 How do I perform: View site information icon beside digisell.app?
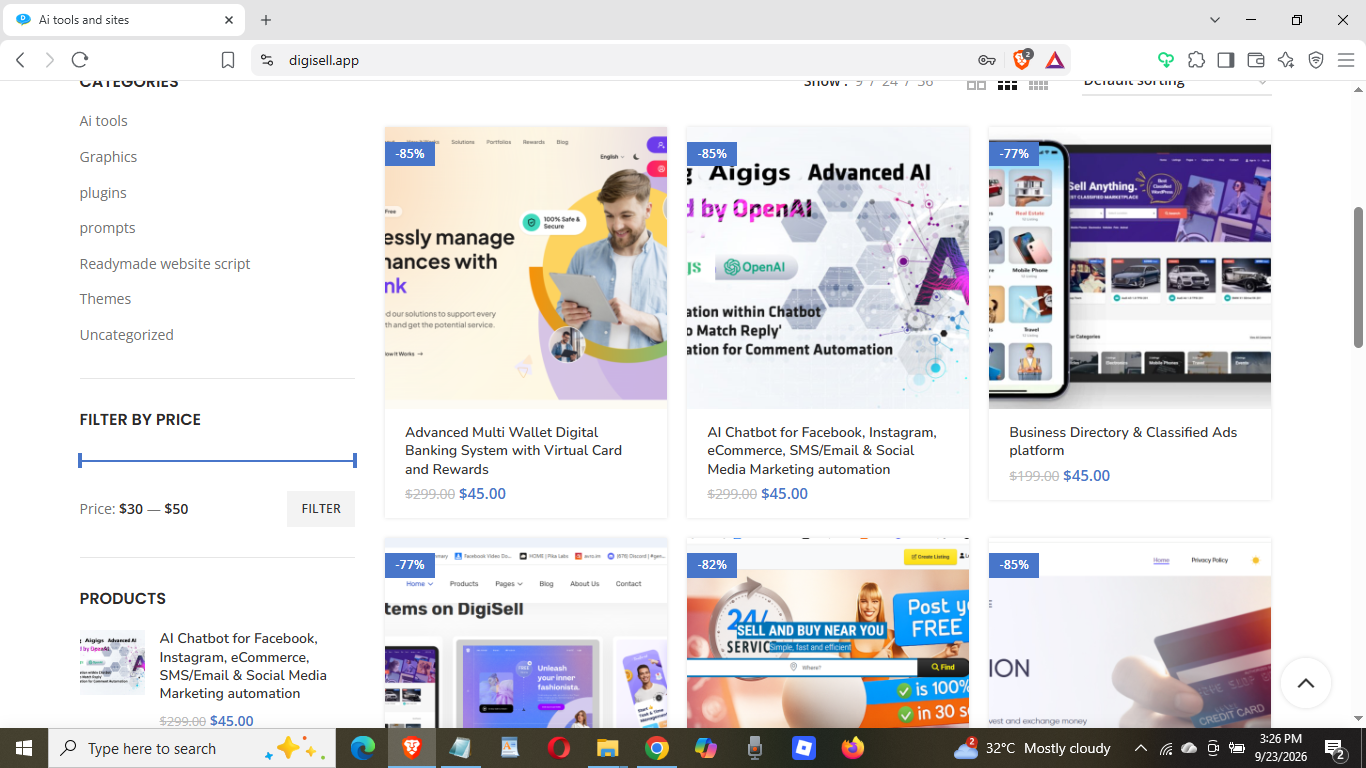(267, 60)
